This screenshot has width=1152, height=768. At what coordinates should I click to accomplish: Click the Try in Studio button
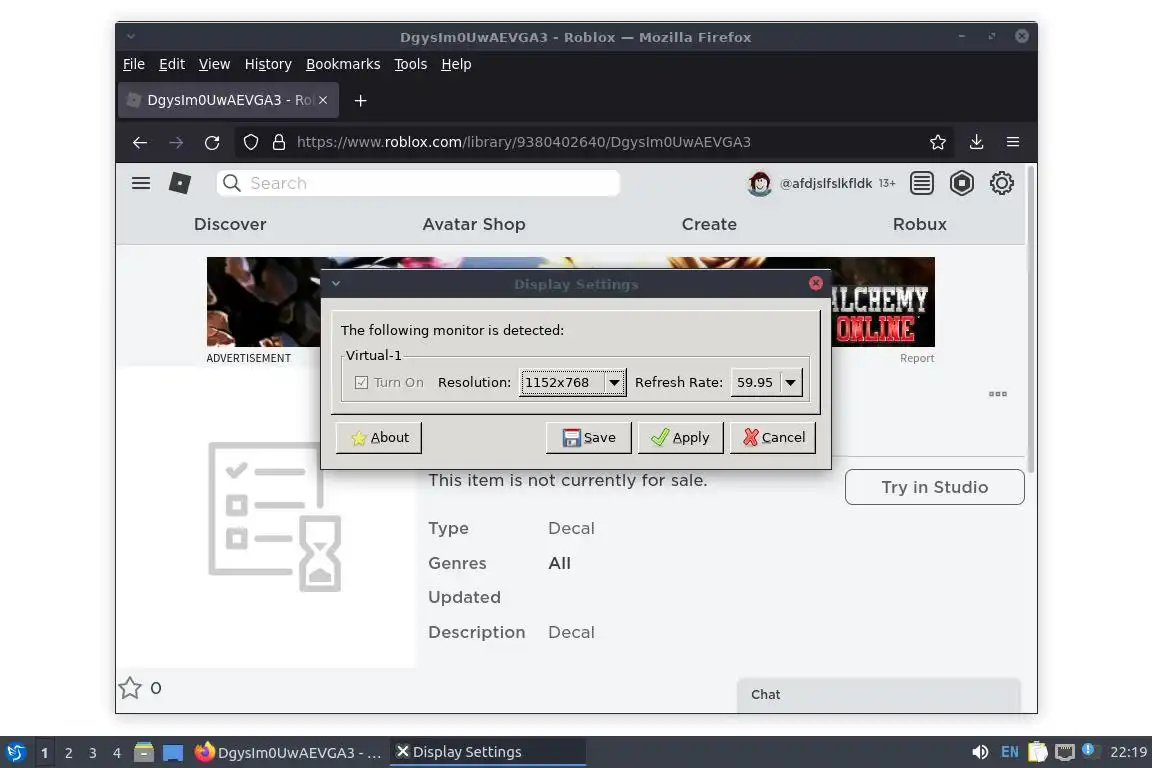point(935,487)
